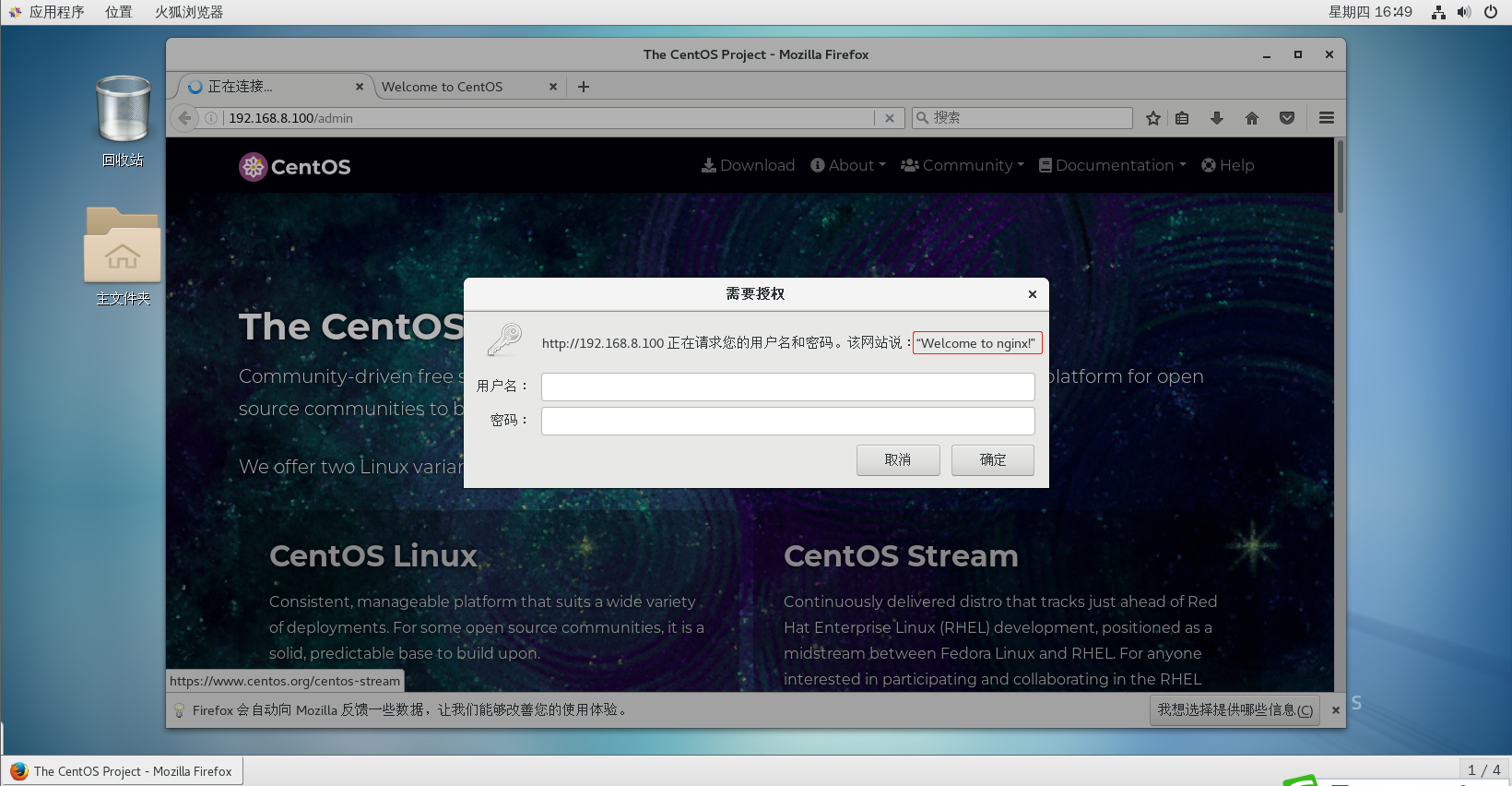Viewport: 1512px width, 786px height.
Task: Click the date and time clock
Action: (x=1370, y=12)
